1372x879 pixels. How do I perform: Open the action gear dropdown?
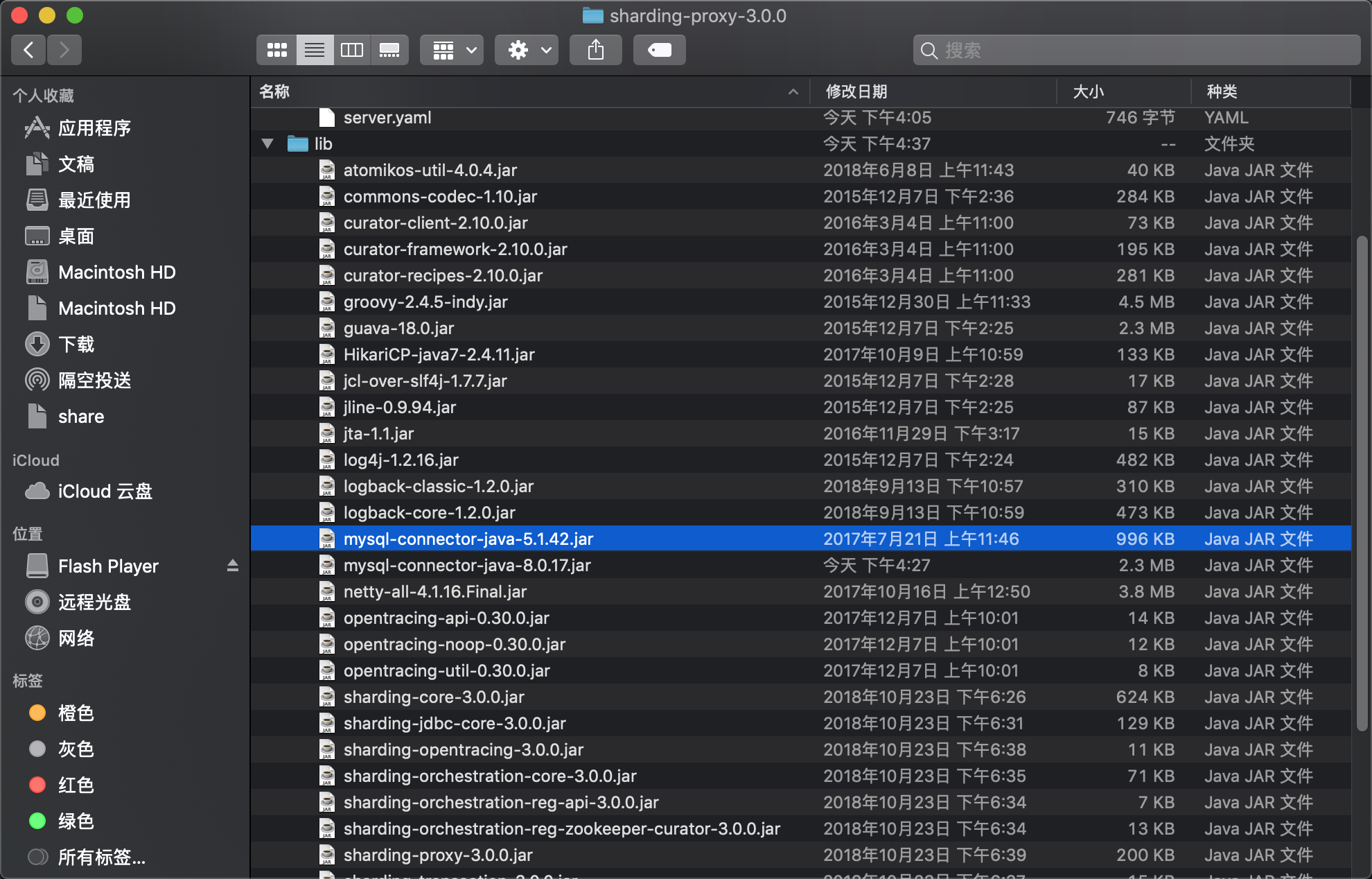pyautogui.click(x=526, y=49)
